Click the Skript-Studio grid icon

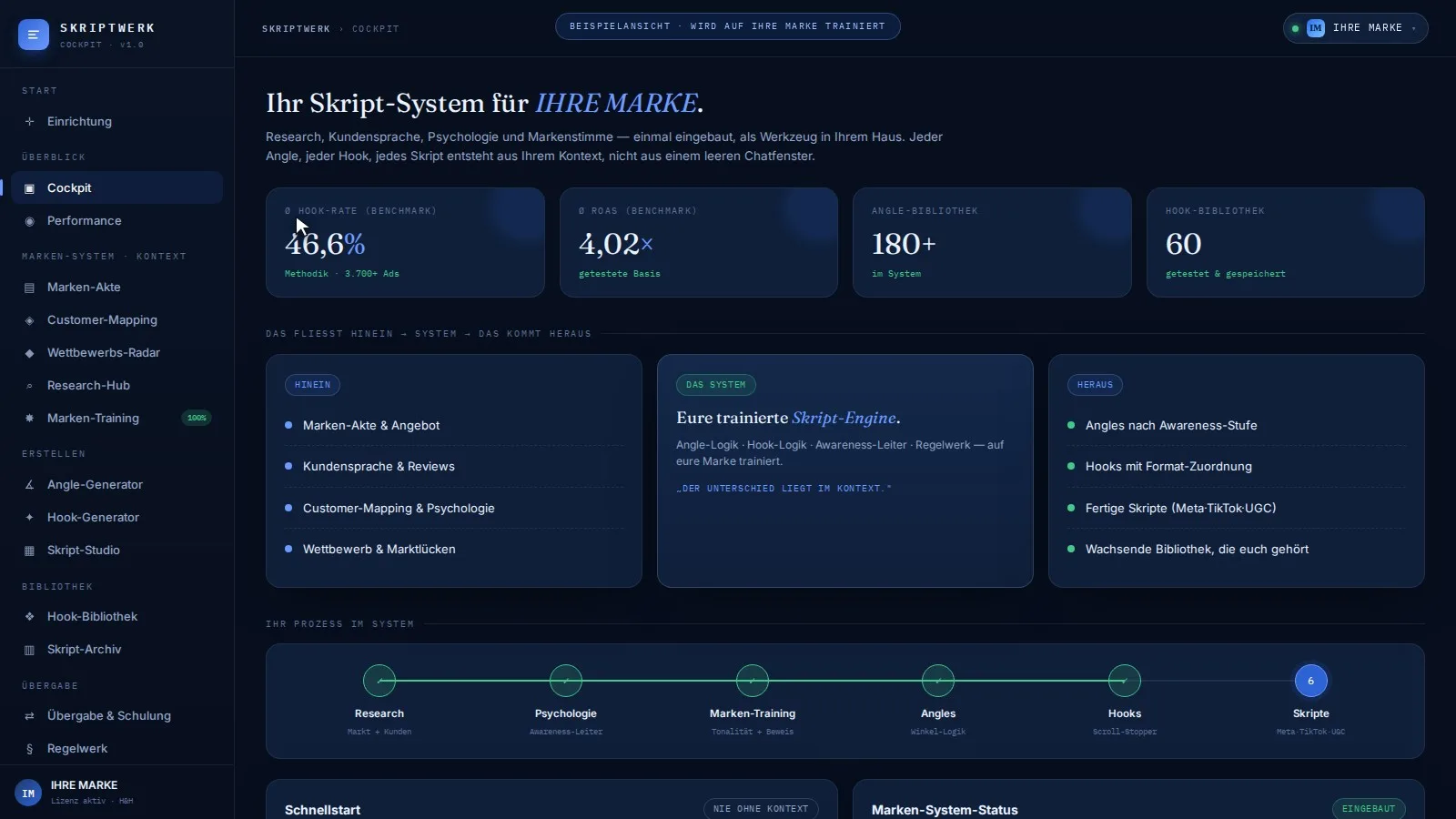[x=29, y=551]
